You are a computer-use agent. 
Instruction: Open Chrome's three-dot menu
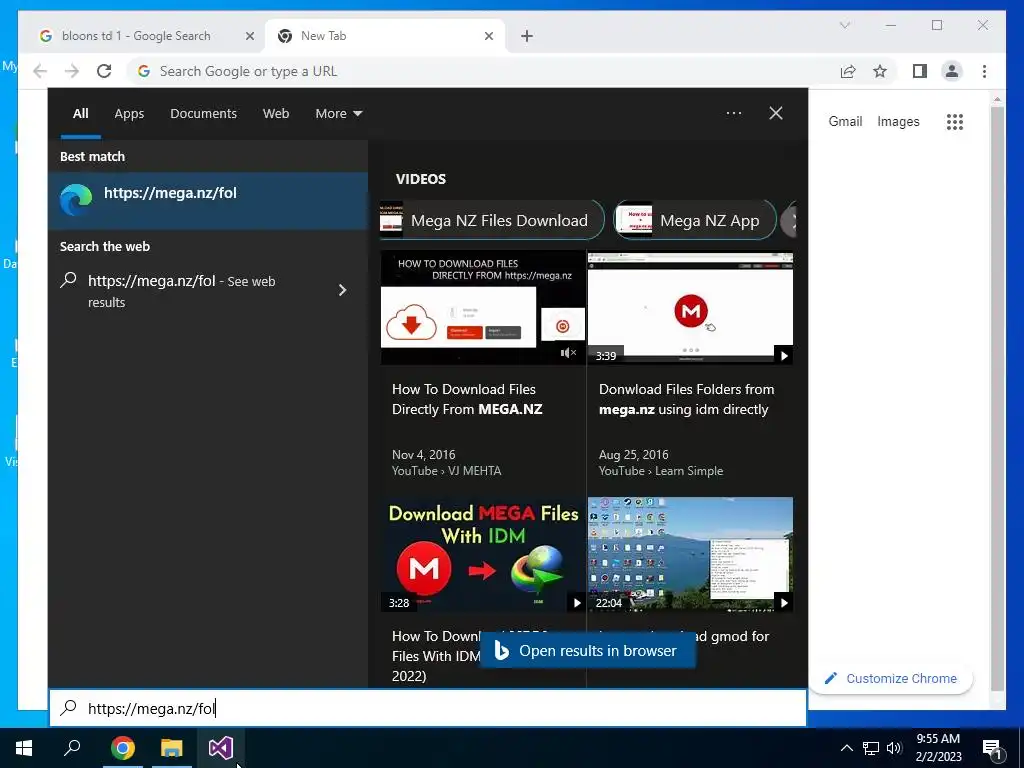click(984, 71)
